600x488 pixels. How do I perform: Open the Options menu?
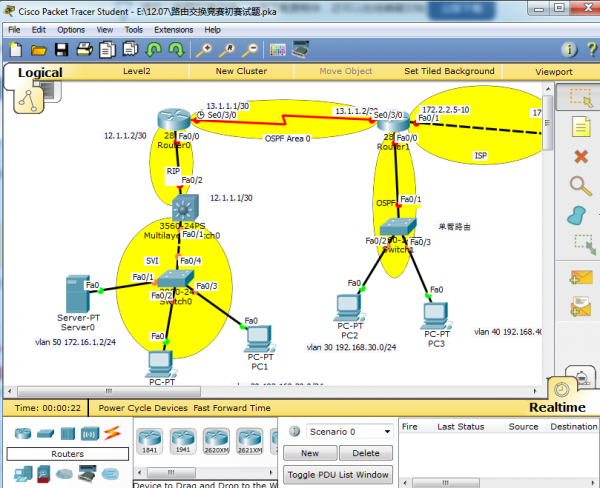click(71, 30)
